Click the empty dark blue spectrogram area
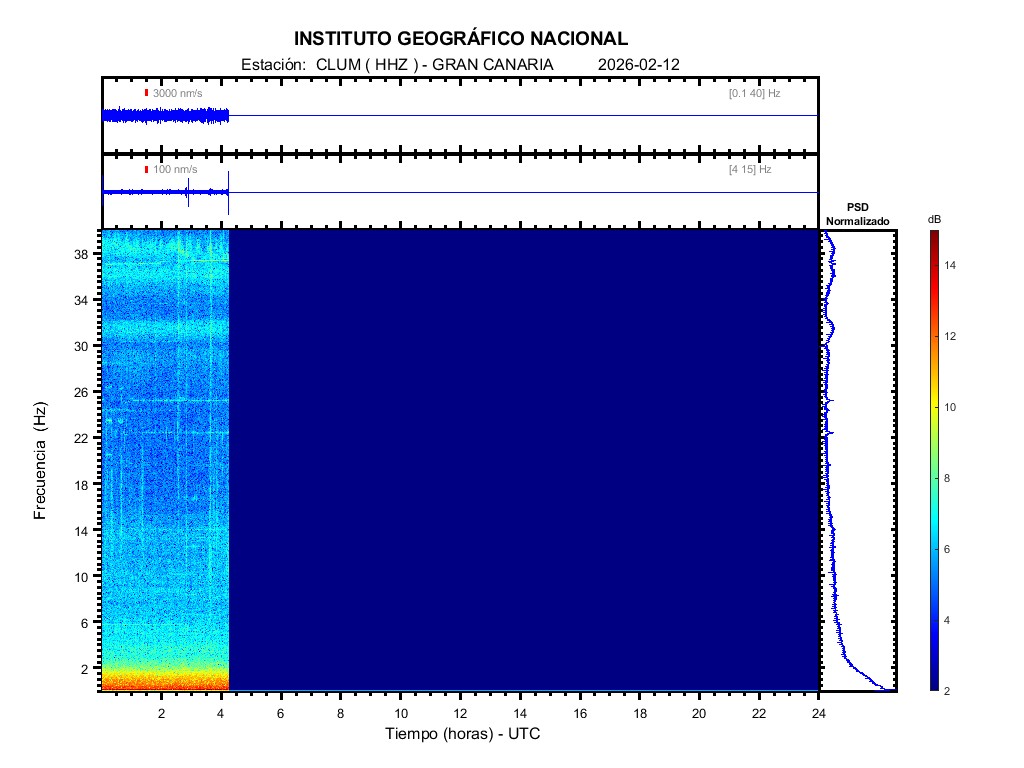 click(520, 460)
